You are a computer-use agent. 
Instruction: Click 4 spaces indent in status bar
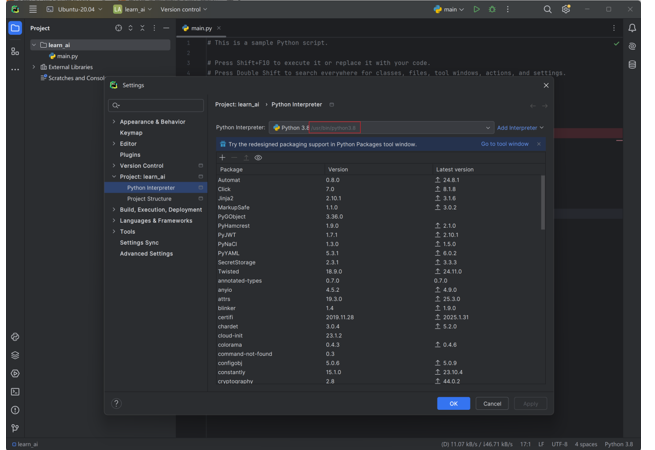pyautogui.click(x=586, y=444)
